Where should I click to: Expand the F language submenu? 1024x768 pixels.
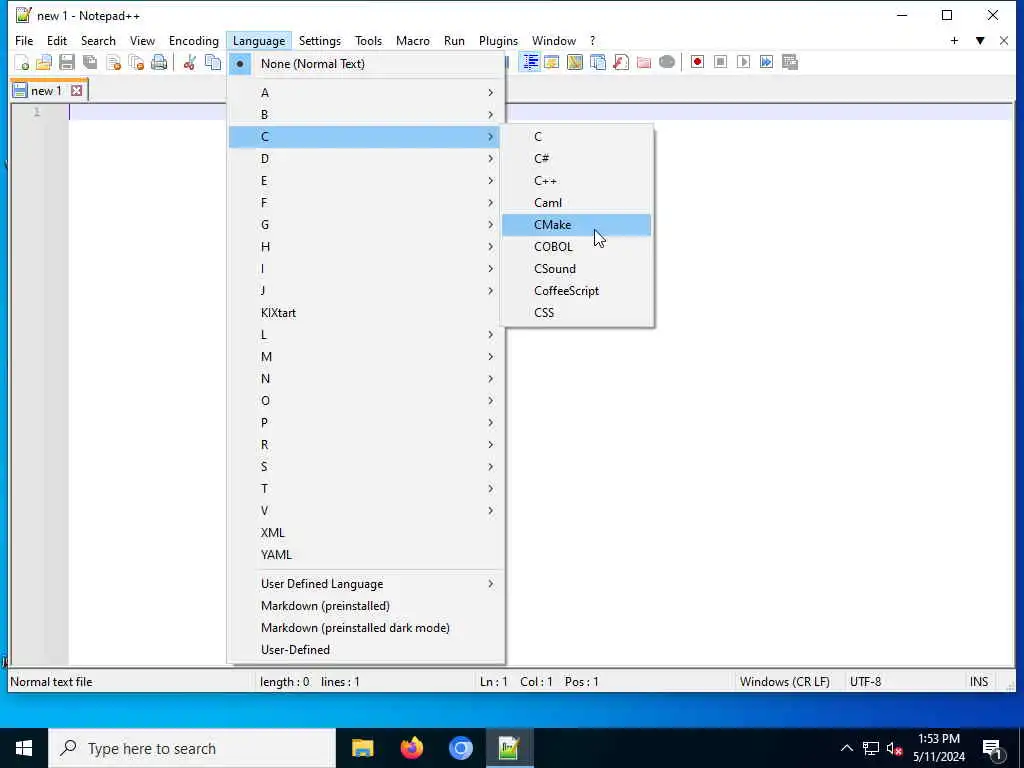point(366,203)
